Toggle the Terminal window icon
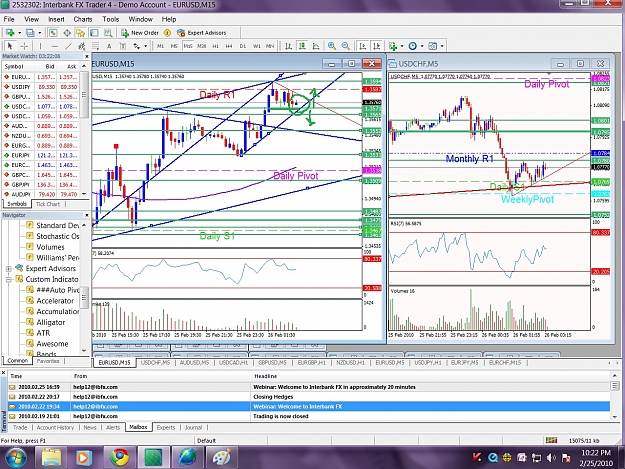The image size is (625, 469). [94, 33]
